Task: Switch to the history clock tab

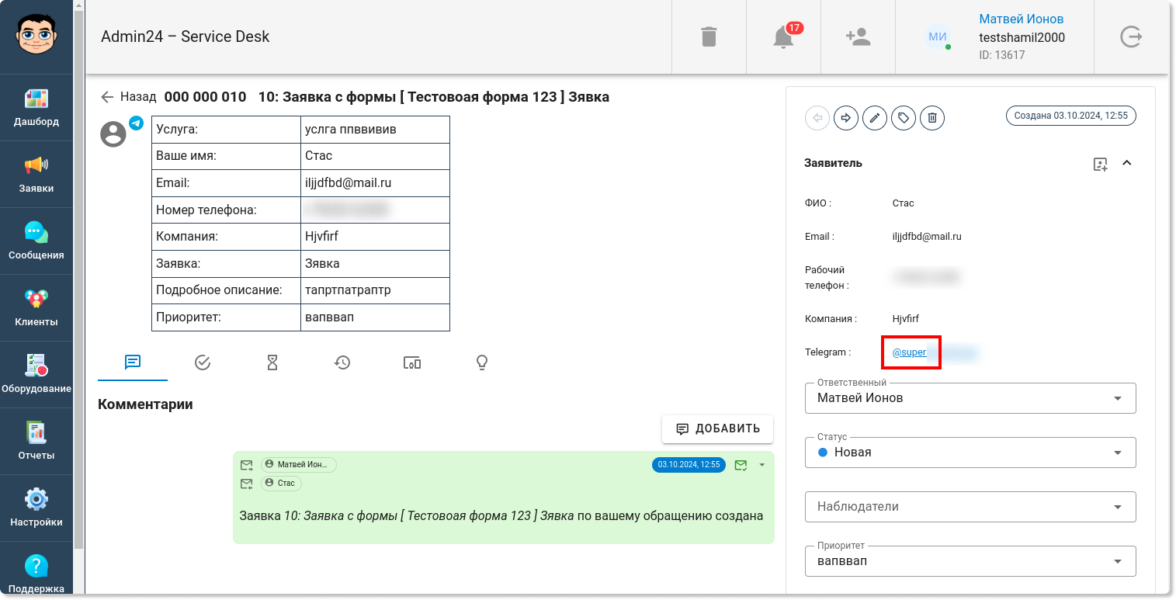Action: coord(342,363)
